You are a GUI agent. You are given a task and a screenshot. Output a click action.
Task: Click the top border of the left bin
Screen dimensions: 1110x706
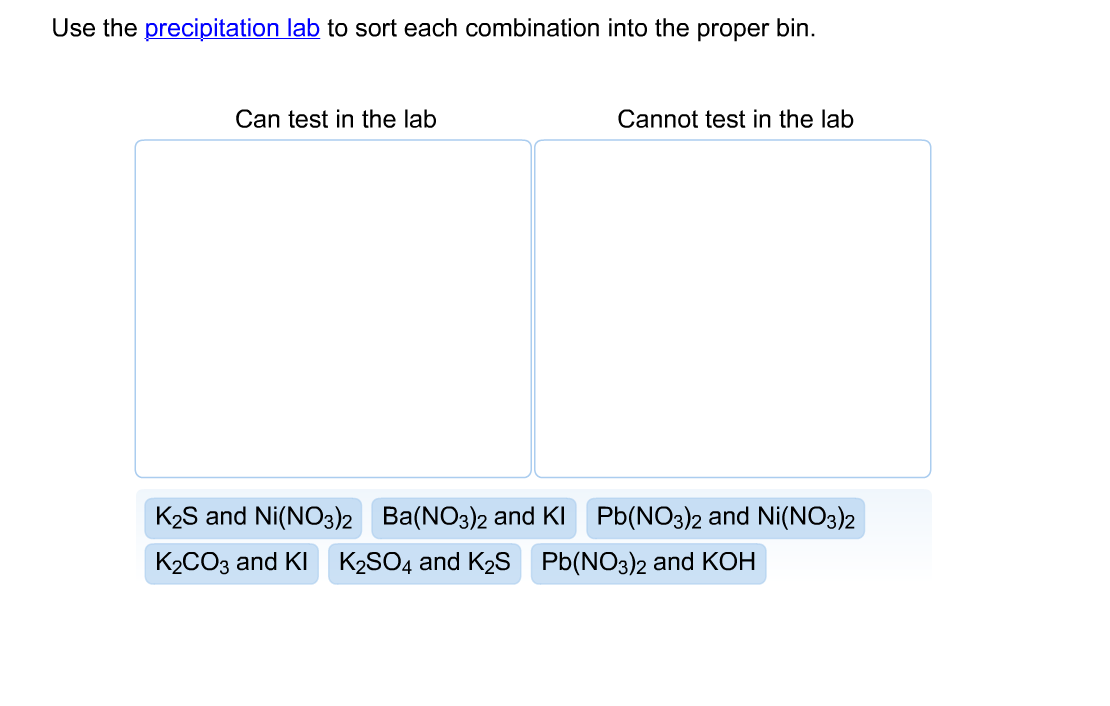coord(333,141)
